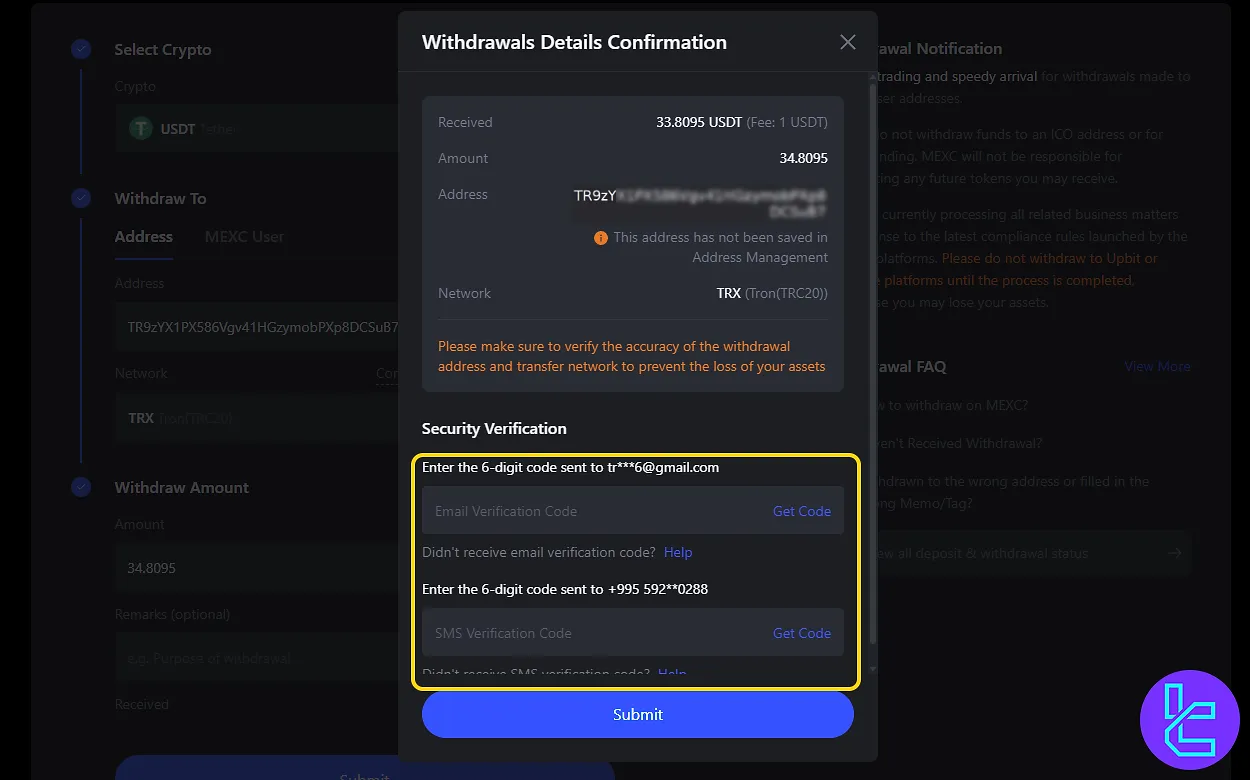Submit the withdrawal confirmation

click(638, 714)
